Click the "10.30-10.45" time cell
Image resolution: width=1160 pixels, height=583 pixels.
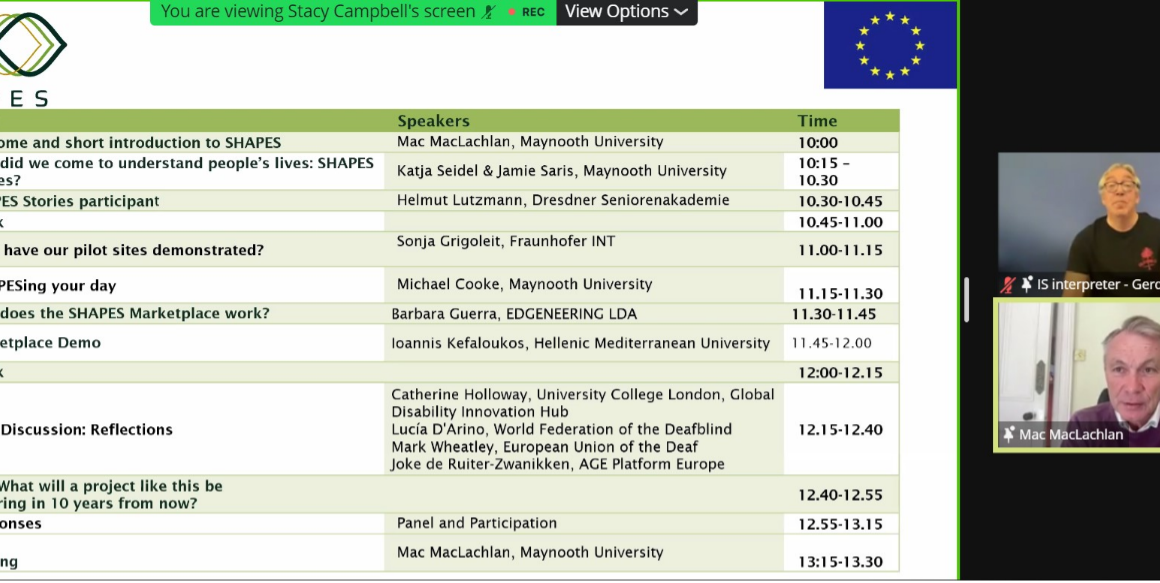[x=840, y=201]
